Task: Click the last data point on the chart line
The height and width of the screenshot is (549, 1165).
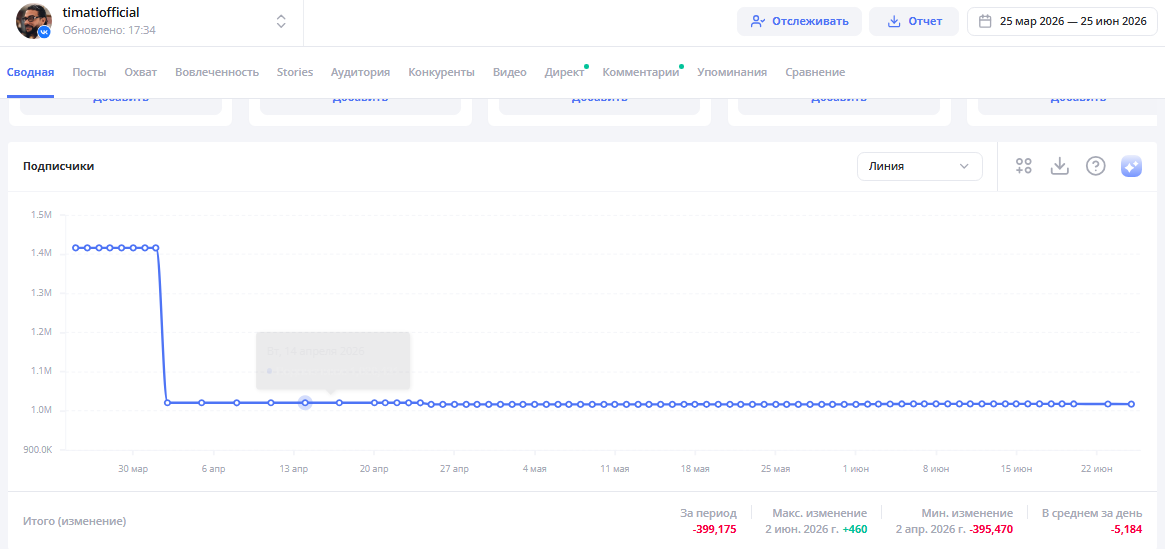Action: coord(1132,404)
